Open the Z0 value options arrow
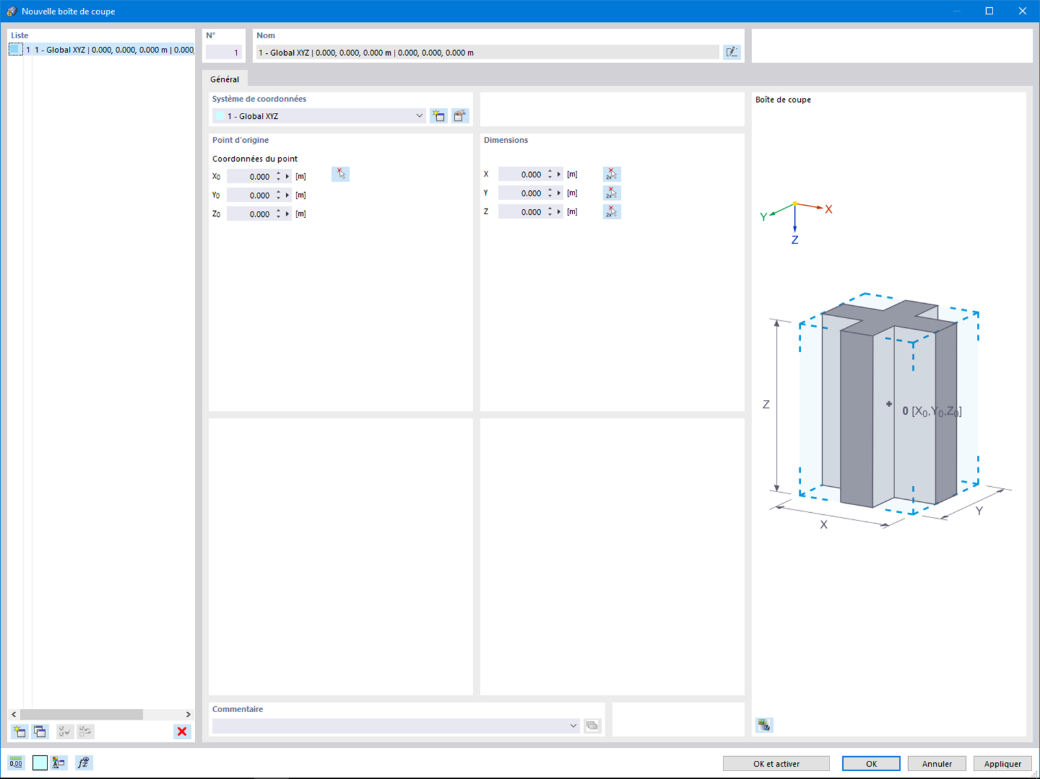The height and width of the screenshot is (779, 1040). tap(287, 214)
